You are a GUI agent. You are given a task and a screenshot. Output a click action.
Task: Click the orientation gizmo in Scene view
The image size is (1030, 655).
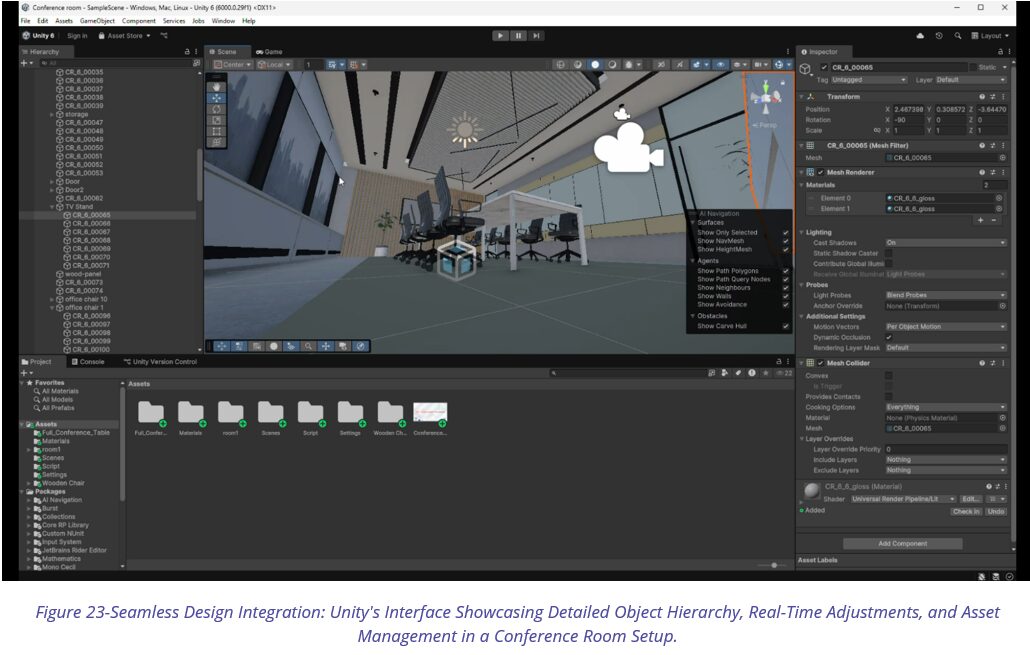click(768, 96)
